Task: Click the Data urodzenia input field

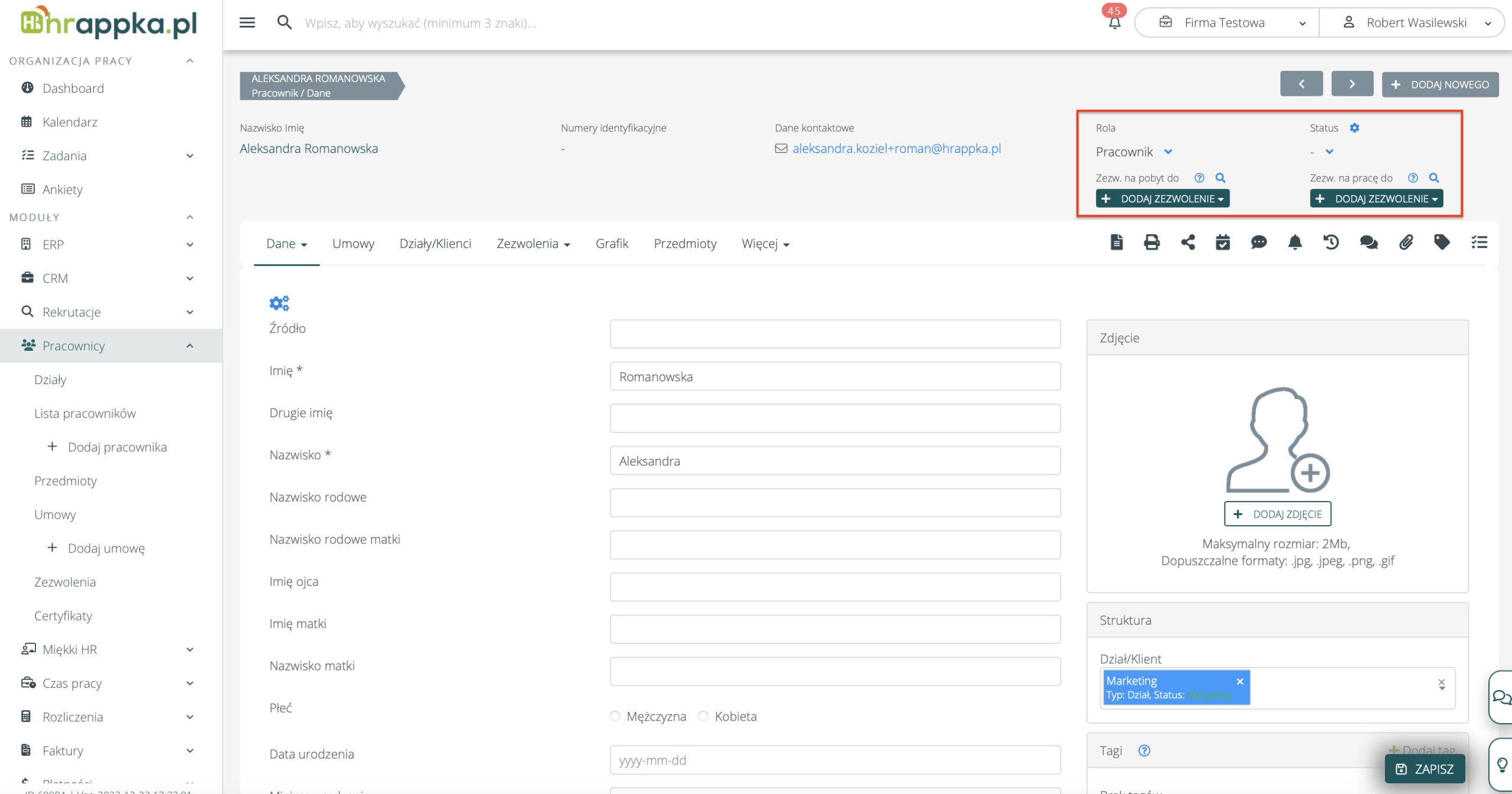Action: pos(835,760)
